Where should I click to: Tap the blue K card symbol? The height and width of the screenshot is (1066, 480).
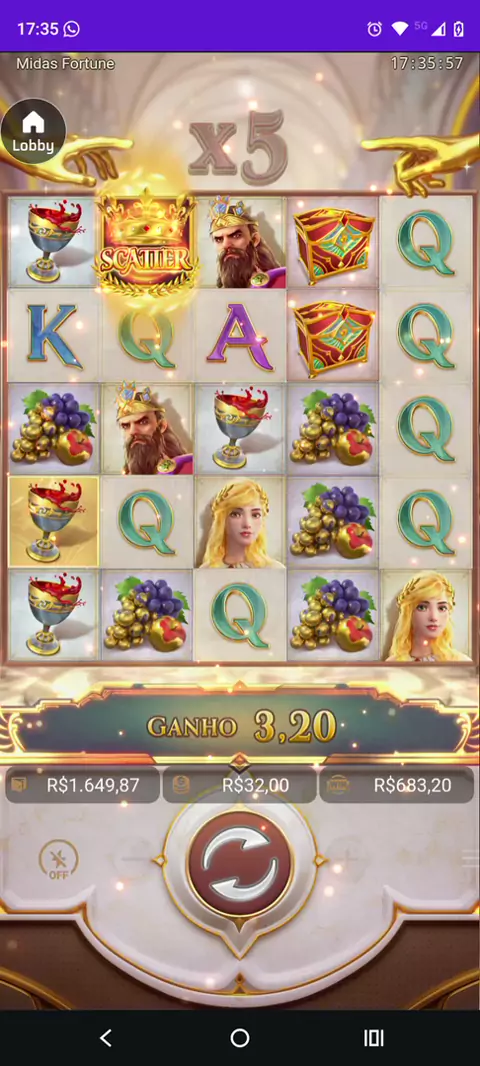click(54, 335)
